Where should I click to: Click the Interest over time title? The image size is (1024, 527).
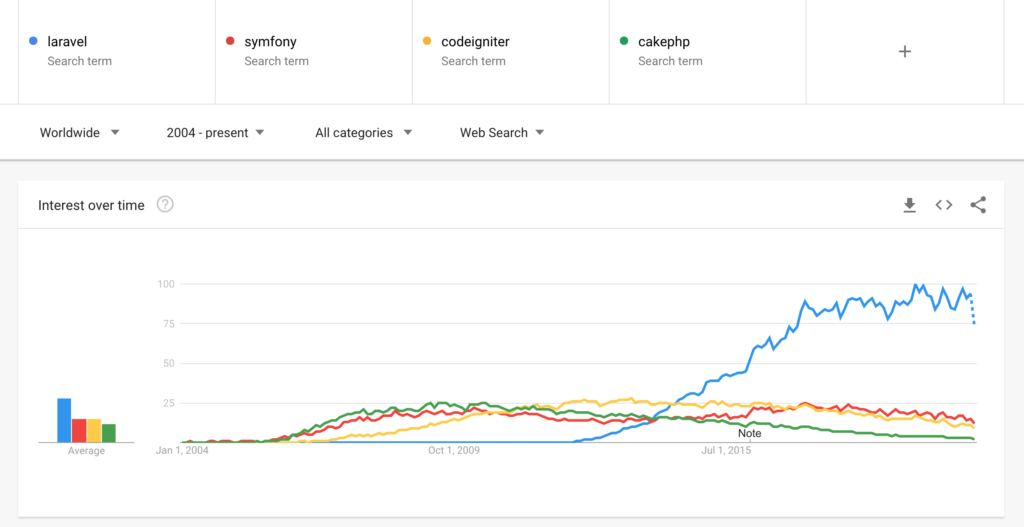(91, 205)
